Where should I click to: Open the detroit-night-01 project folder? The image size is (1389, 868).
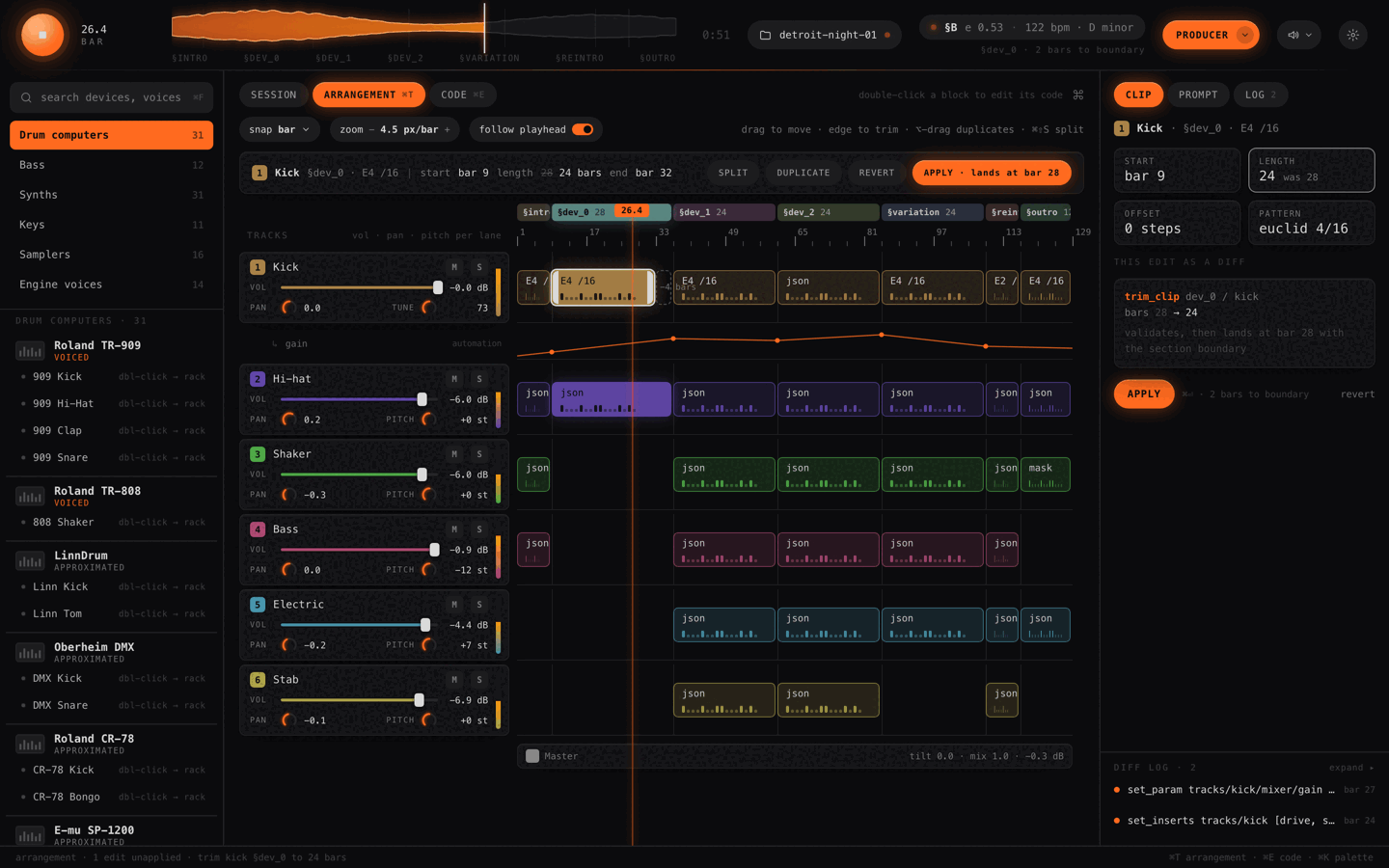(x=825, y=35)
